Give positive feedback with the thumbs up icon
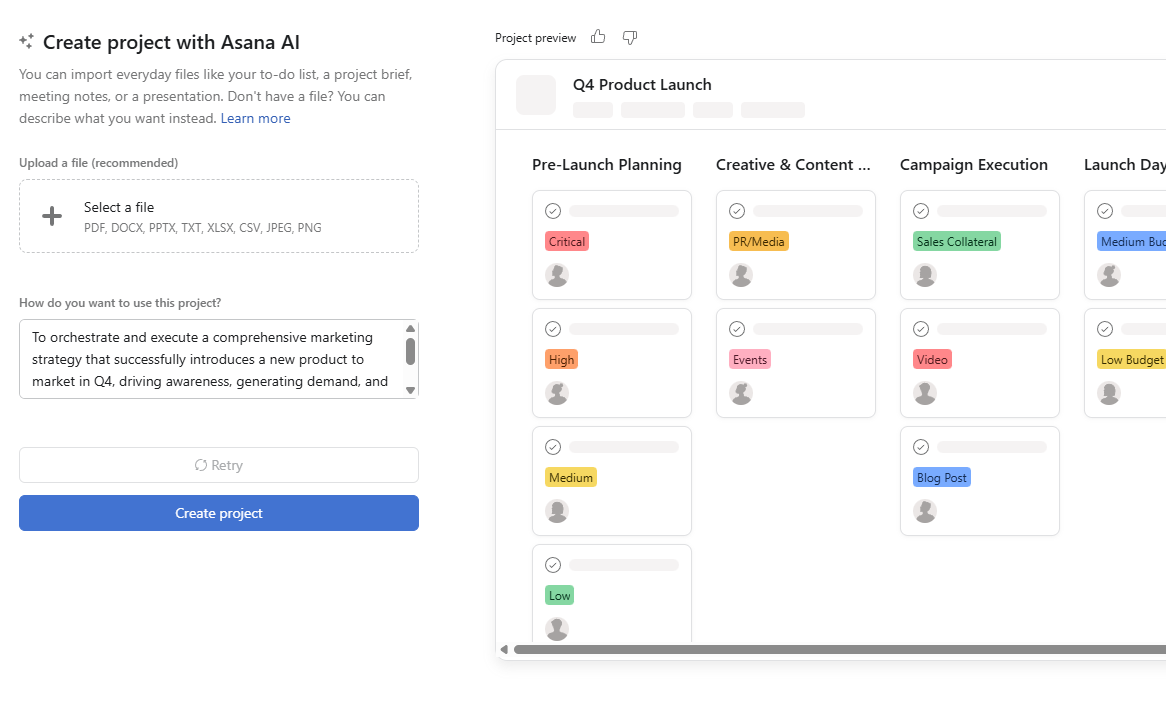This screenshot has width=1166, height=712. click(597, 36)
